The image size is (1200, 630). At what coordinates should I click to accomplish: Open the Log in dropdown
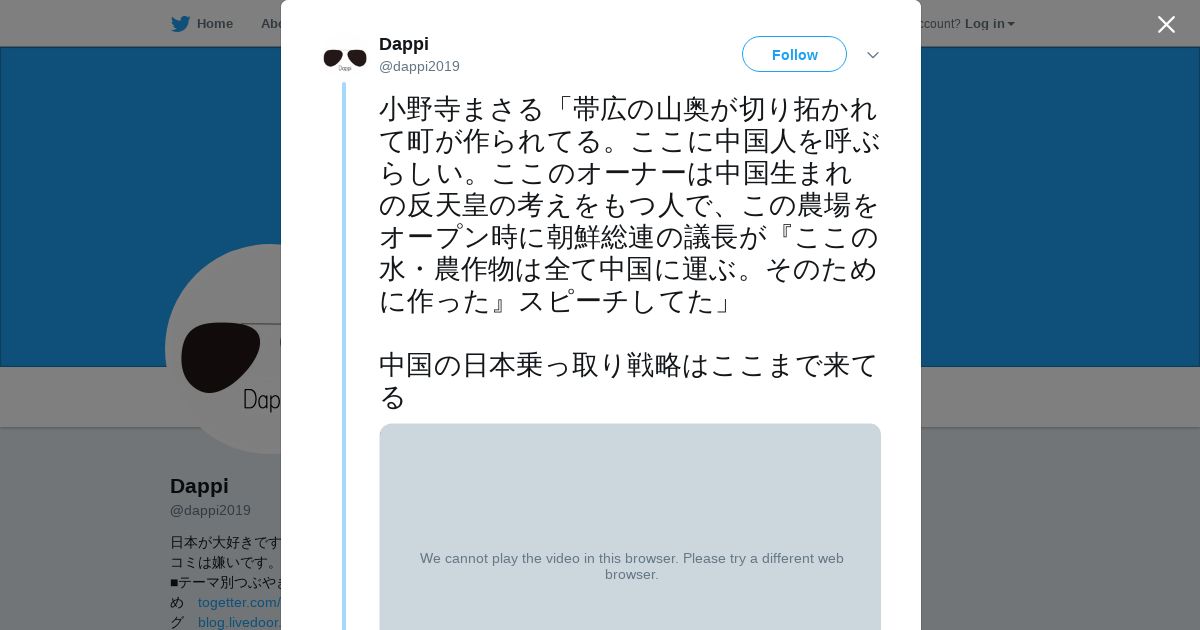(x=989, y=24)
